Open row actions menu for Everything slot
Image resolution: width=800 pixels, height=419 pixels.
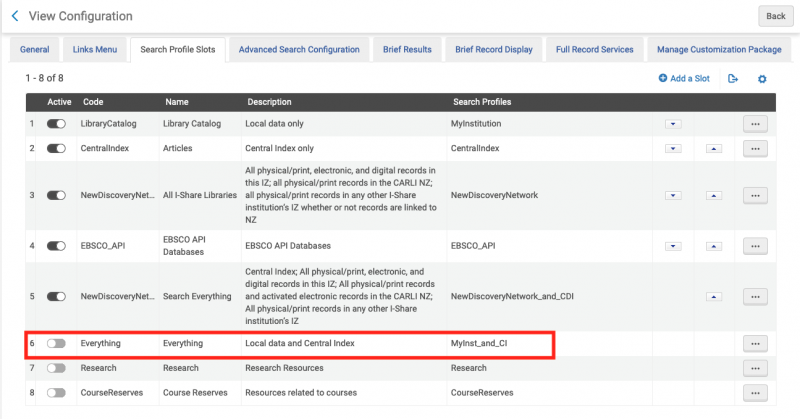(x=755, y=343)
